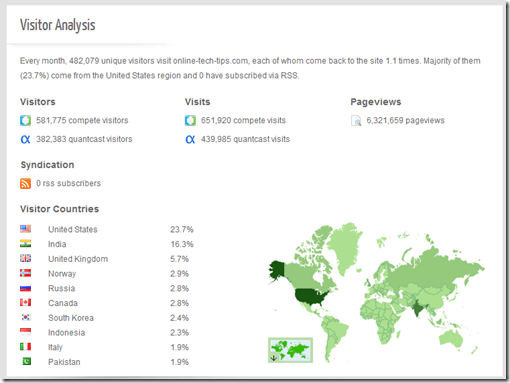Click the Indonesia flag icon

(25, 332)
